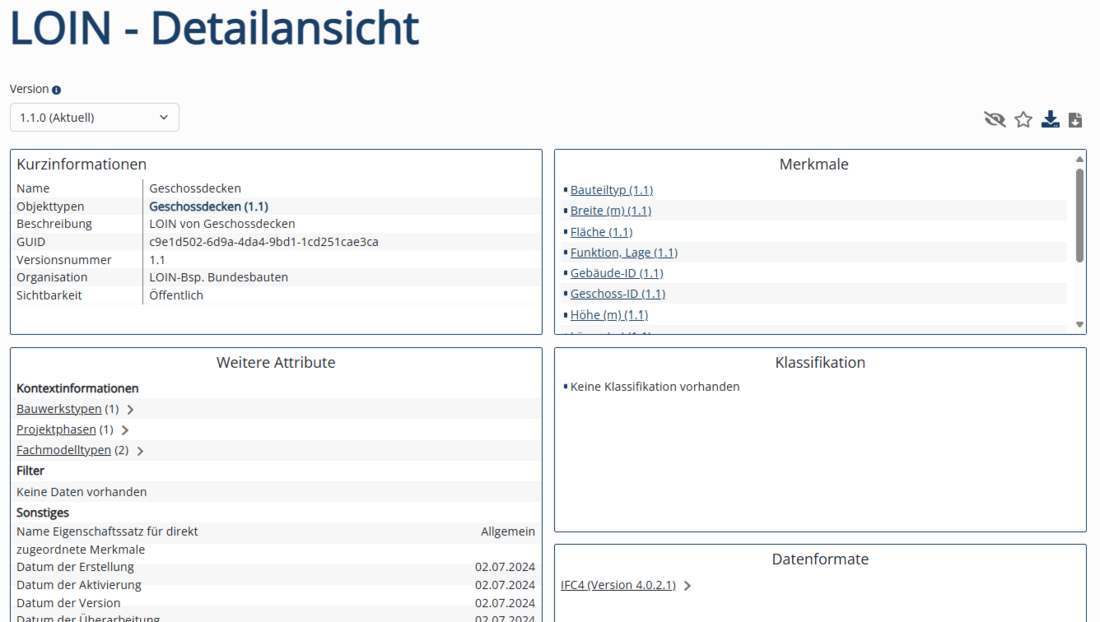
Task: Click the Versionsnummer value 1.1
Action: coord(157,259)
